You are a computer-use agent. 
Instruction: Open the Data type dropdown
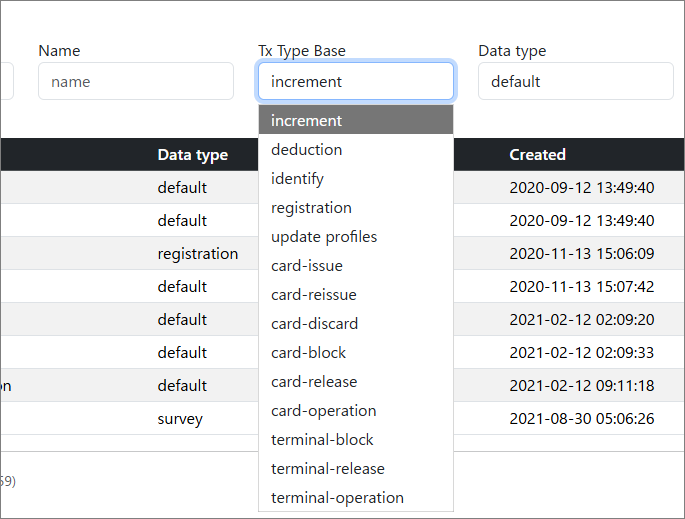coord(575,82)
